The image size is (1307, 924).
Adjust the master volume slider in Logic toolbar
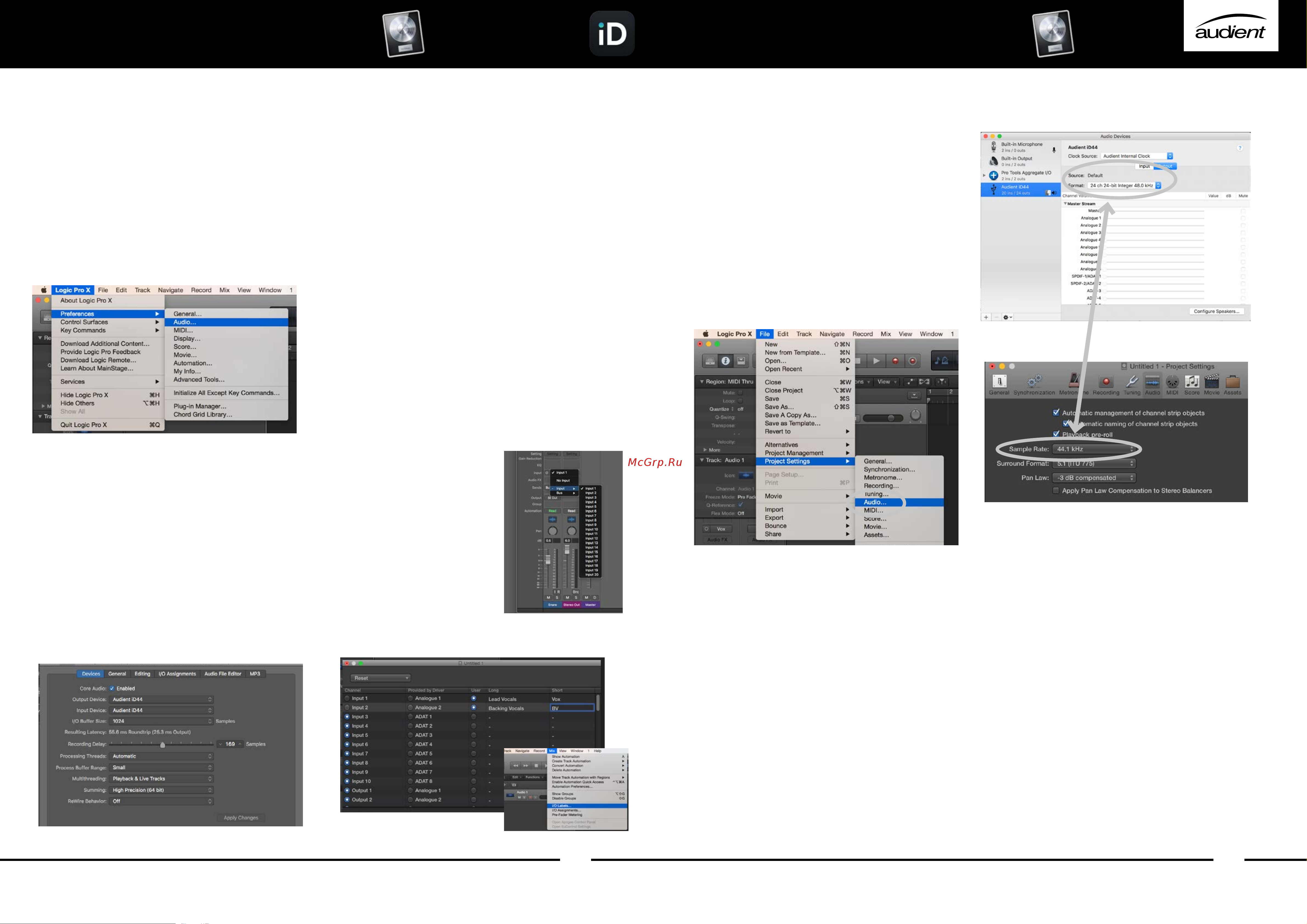883,418
